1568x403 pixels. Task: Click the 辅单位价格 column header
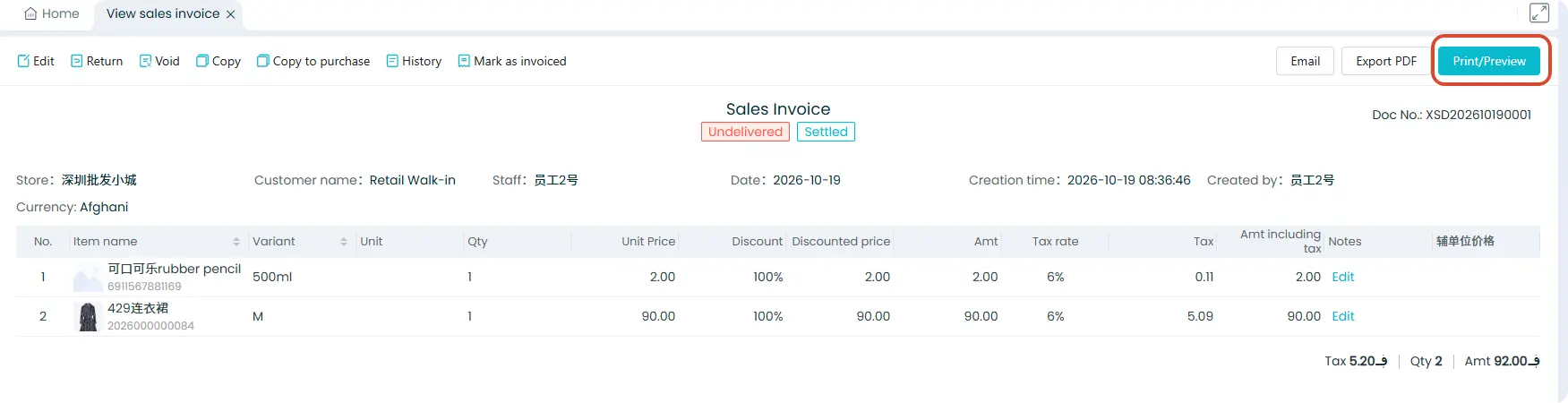1465,242
